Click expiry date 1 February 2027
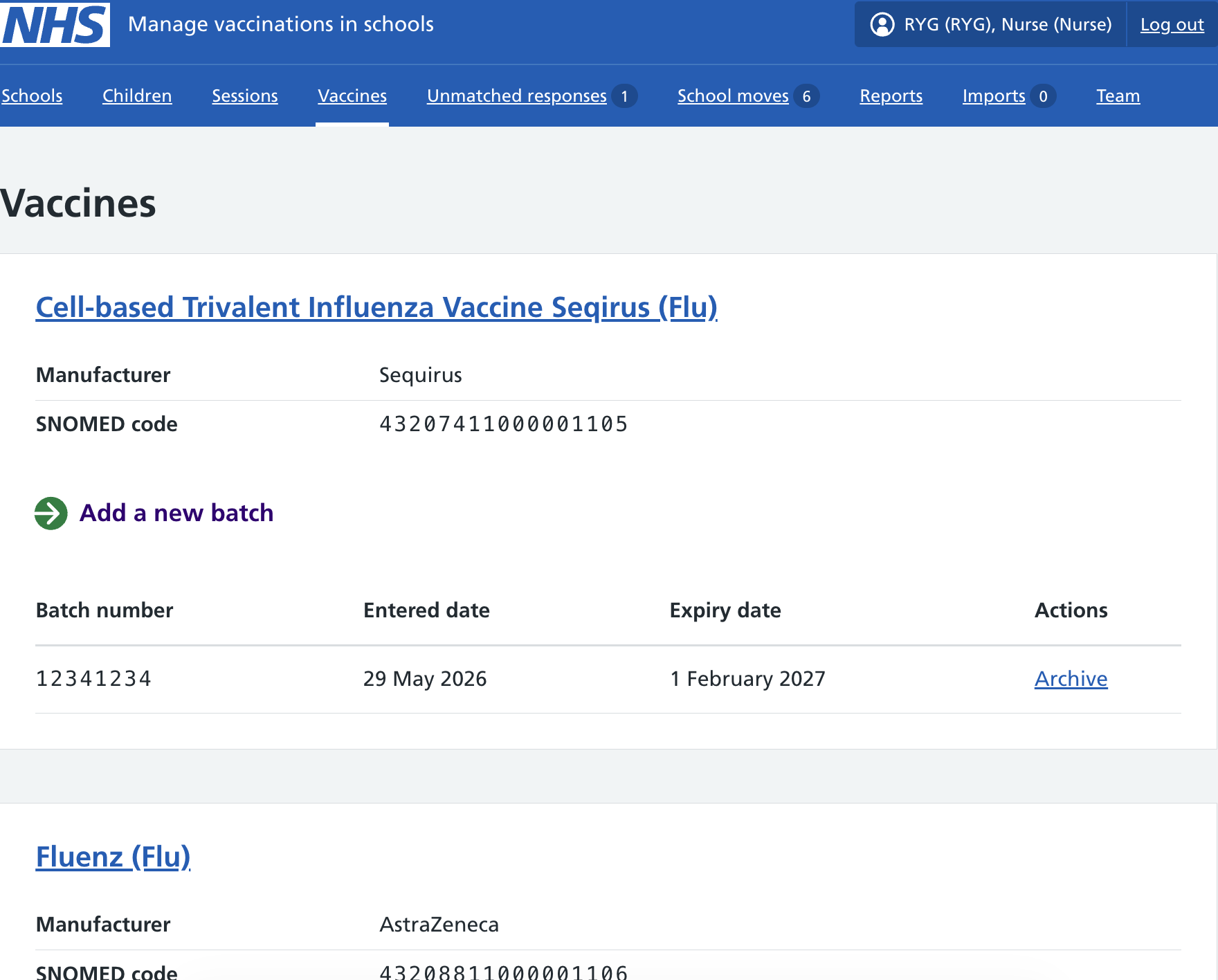The height and width of the screenshot is (980, 1218). click(x=747, y=678)
